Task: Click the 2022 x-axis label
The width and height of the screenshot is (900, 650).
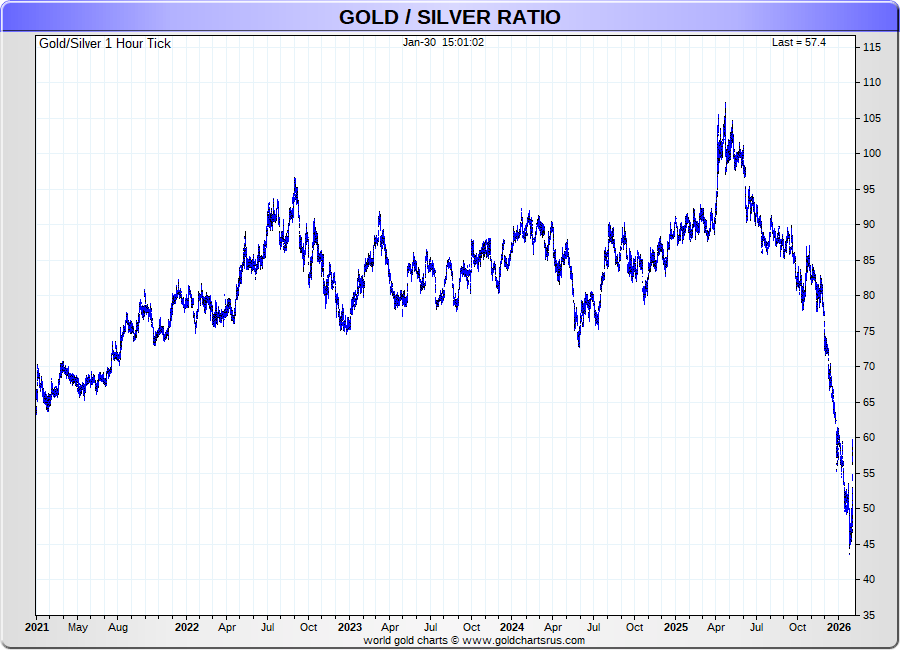Action: point(187,628)
